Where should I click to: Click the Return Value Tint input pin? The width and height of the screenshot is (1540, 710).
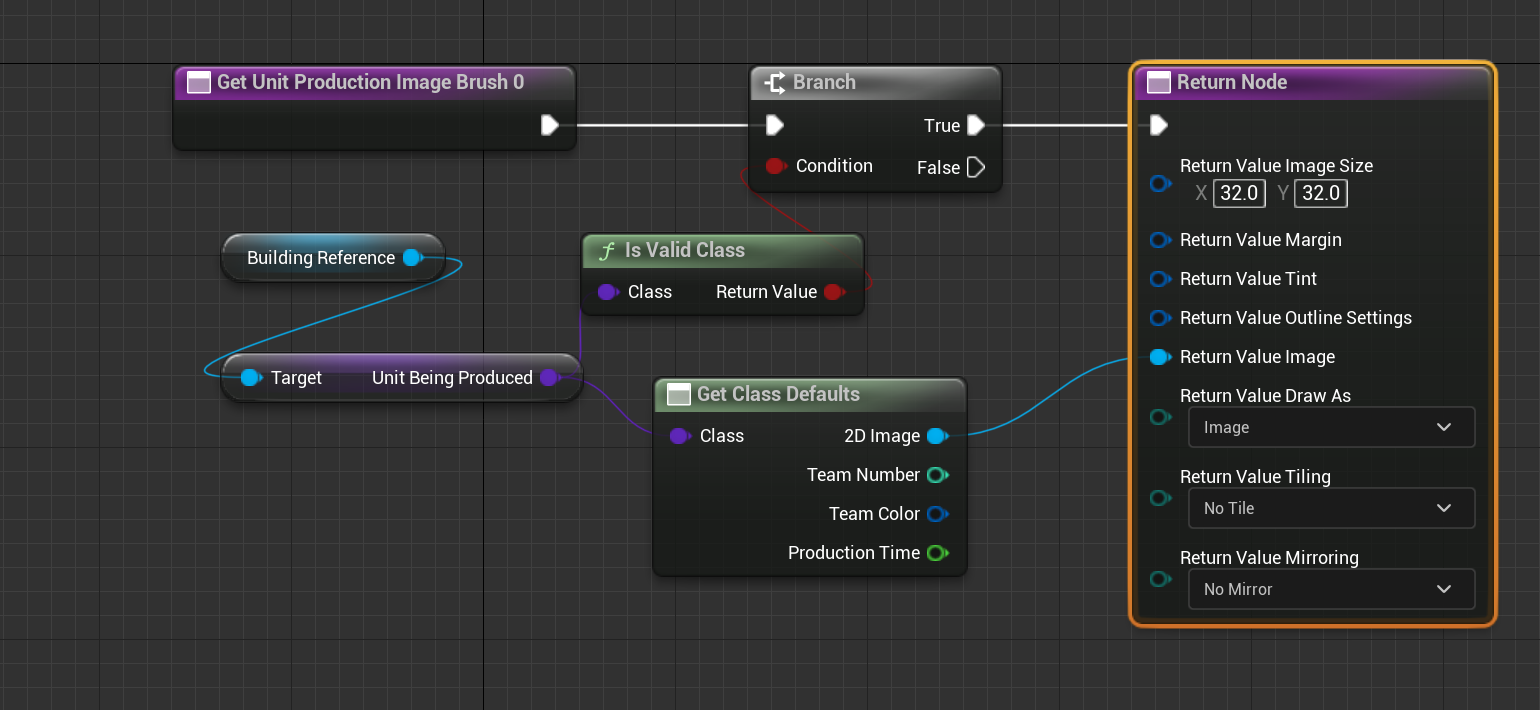point(1160,279)
